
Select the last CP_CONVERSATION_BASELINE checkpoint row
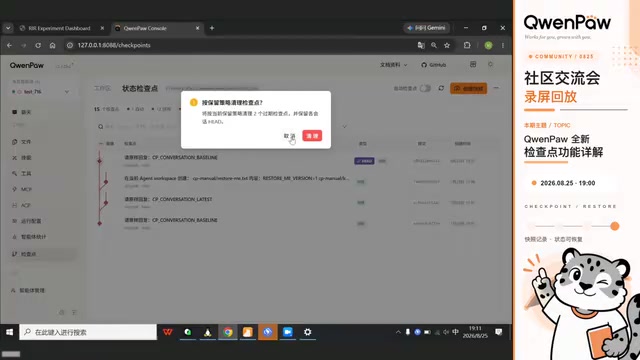pyautogui.click(x=296, y=223)
